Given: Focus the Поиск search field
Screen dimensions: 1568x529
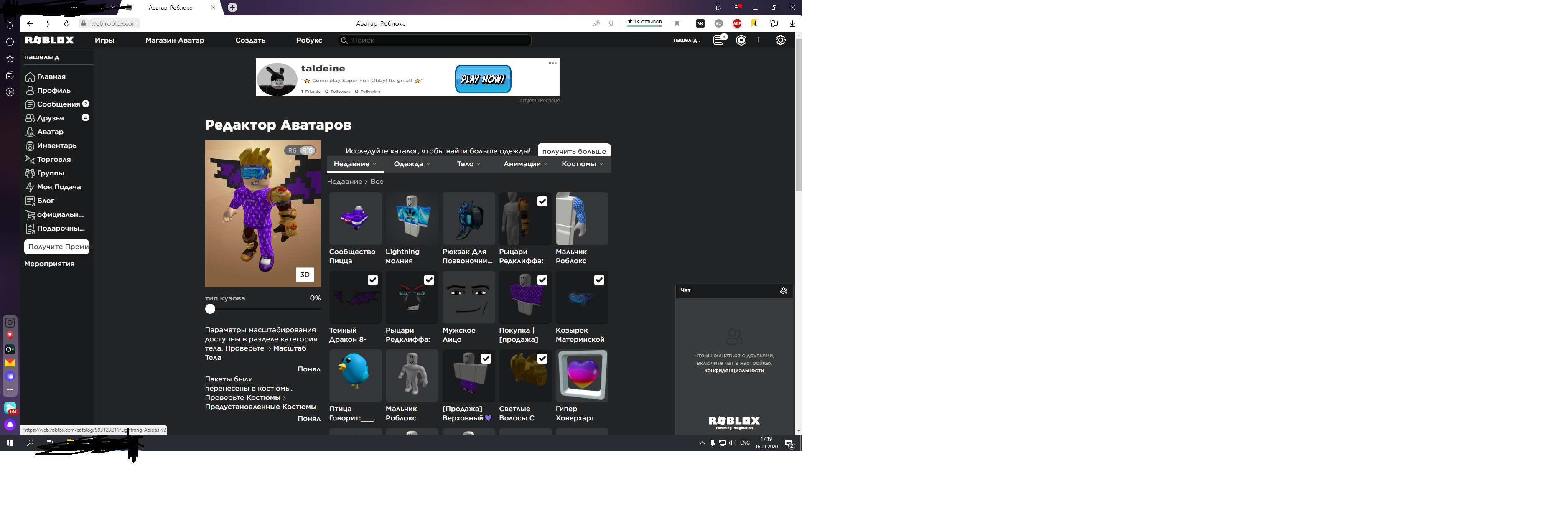Looking at the screenshot, I should [435, 40].
